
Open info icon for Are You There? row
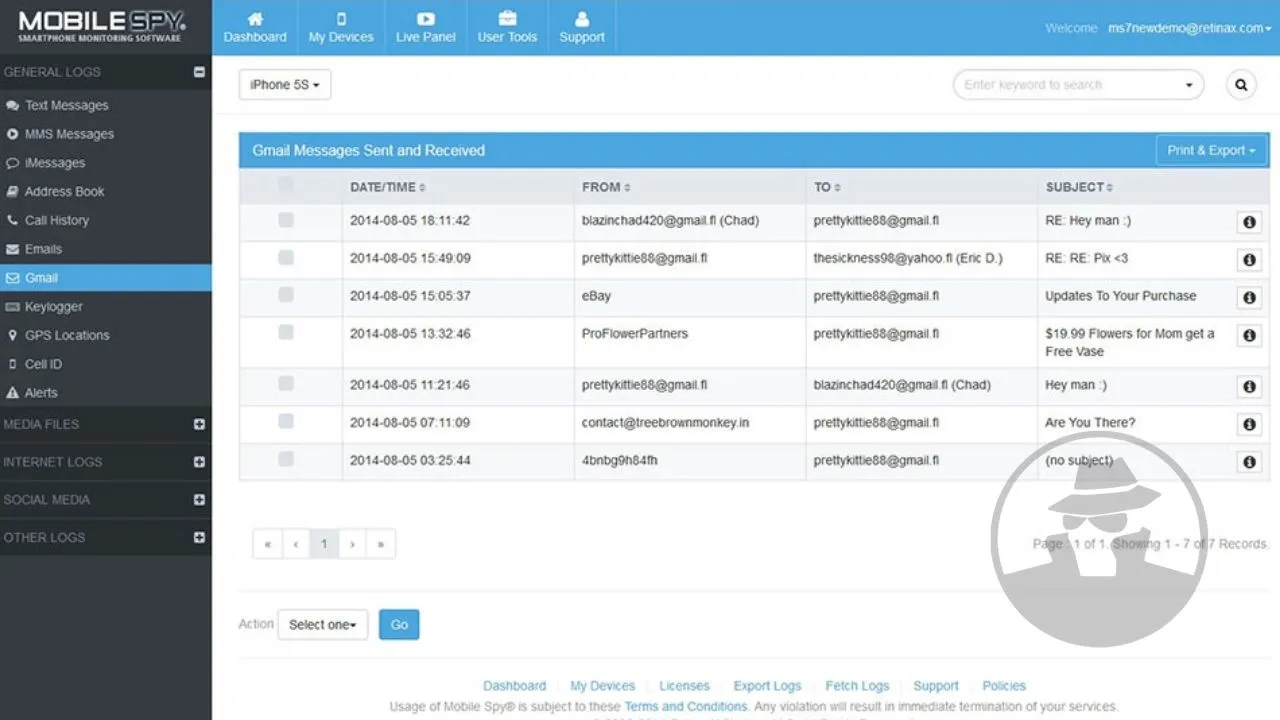coord(1248,424)
